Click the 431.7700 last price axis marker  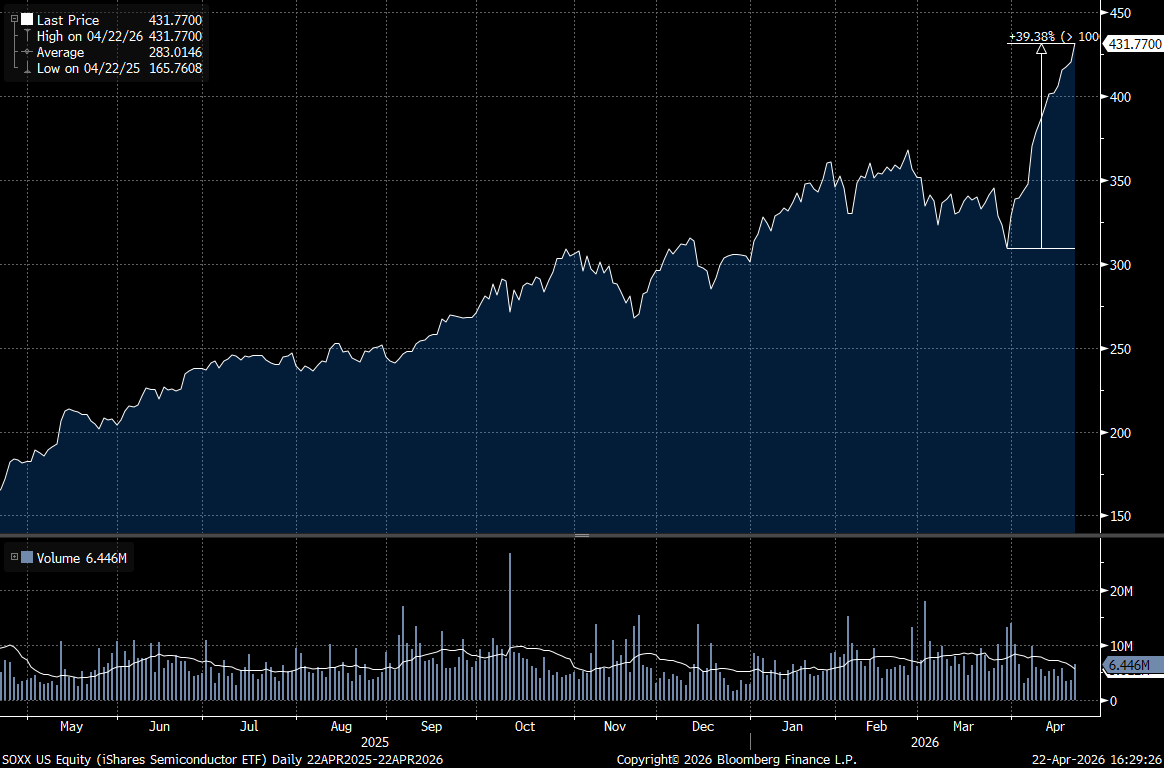click(1133, 44)
